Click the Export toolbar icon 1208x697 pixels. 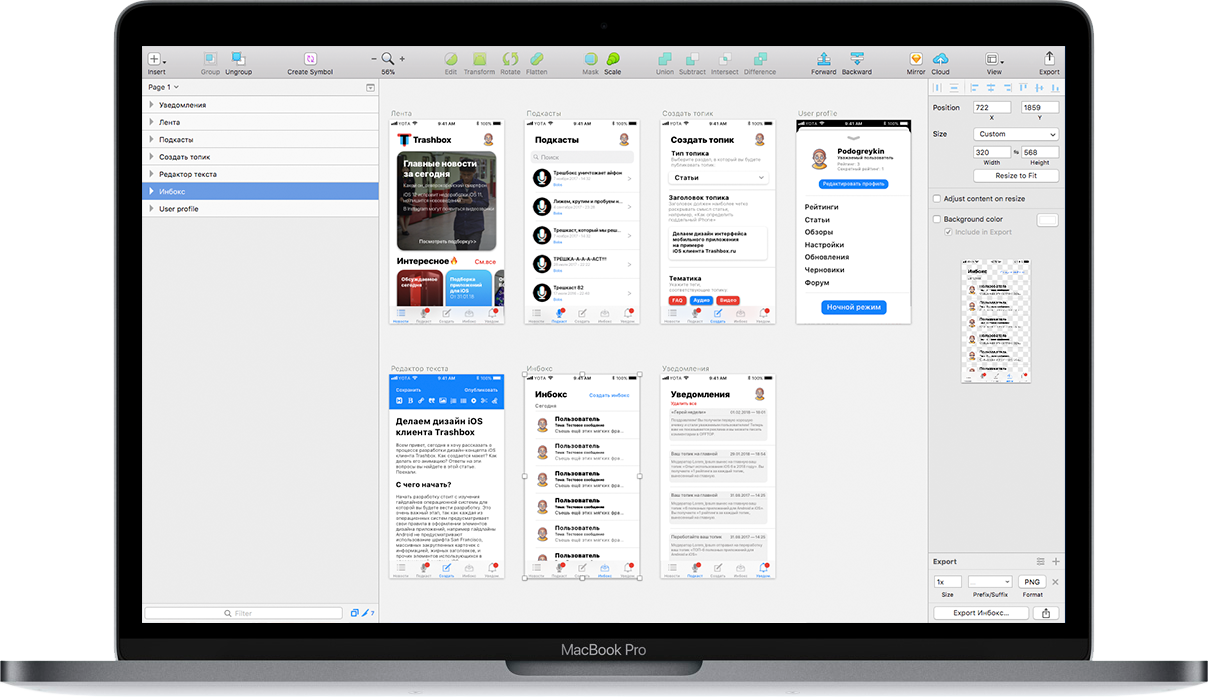point(1049,59)
